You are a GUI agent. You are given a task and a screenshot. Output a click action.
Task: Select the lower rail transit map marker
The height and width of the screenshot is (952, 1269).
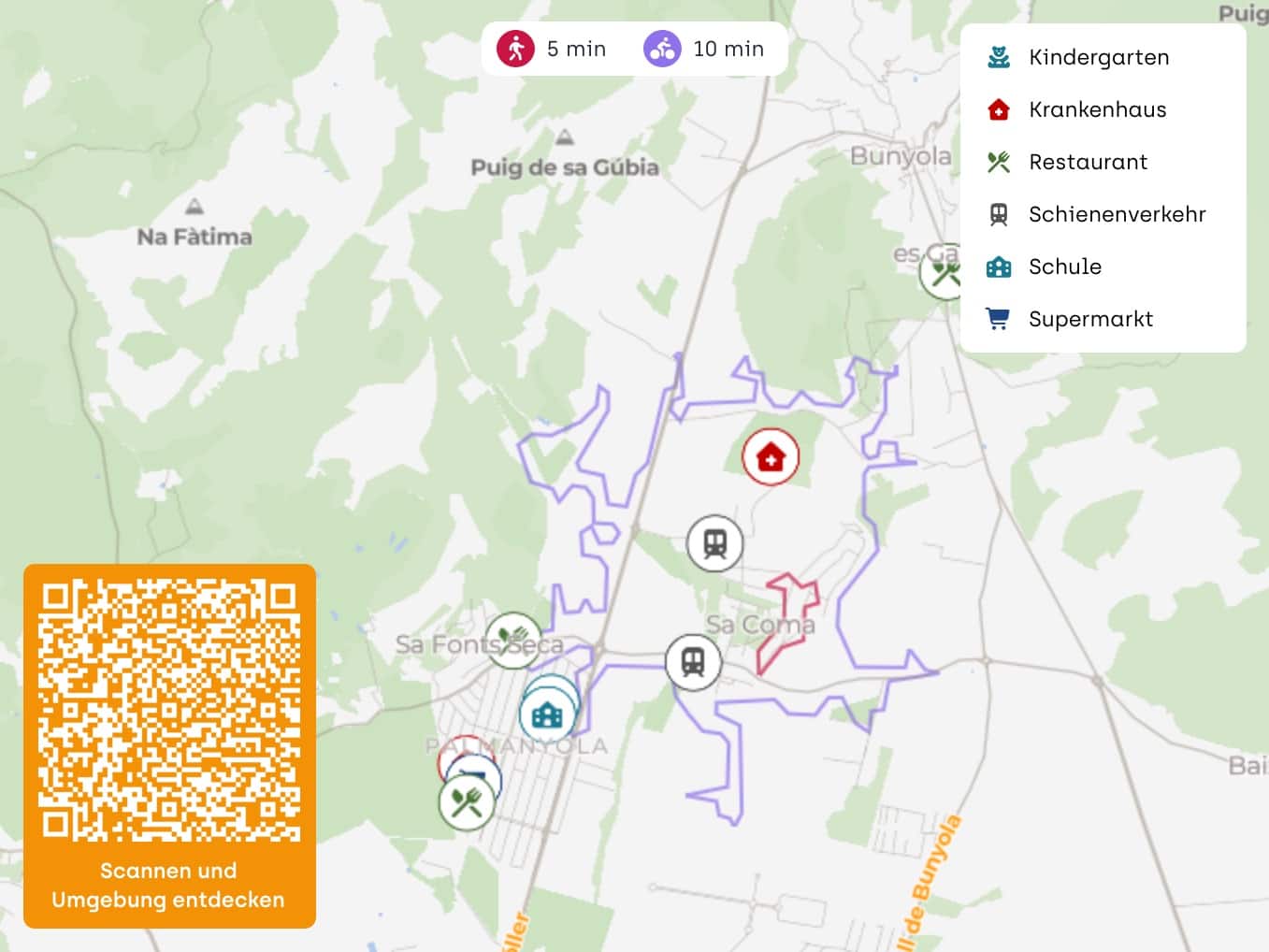click(693, 662)
